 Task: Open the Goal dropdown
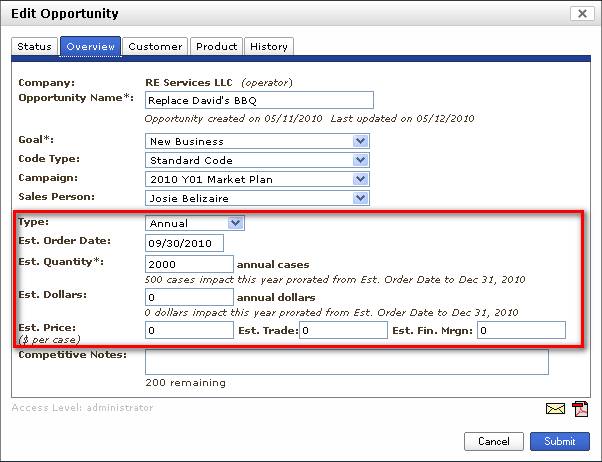[x=360, y=141]
